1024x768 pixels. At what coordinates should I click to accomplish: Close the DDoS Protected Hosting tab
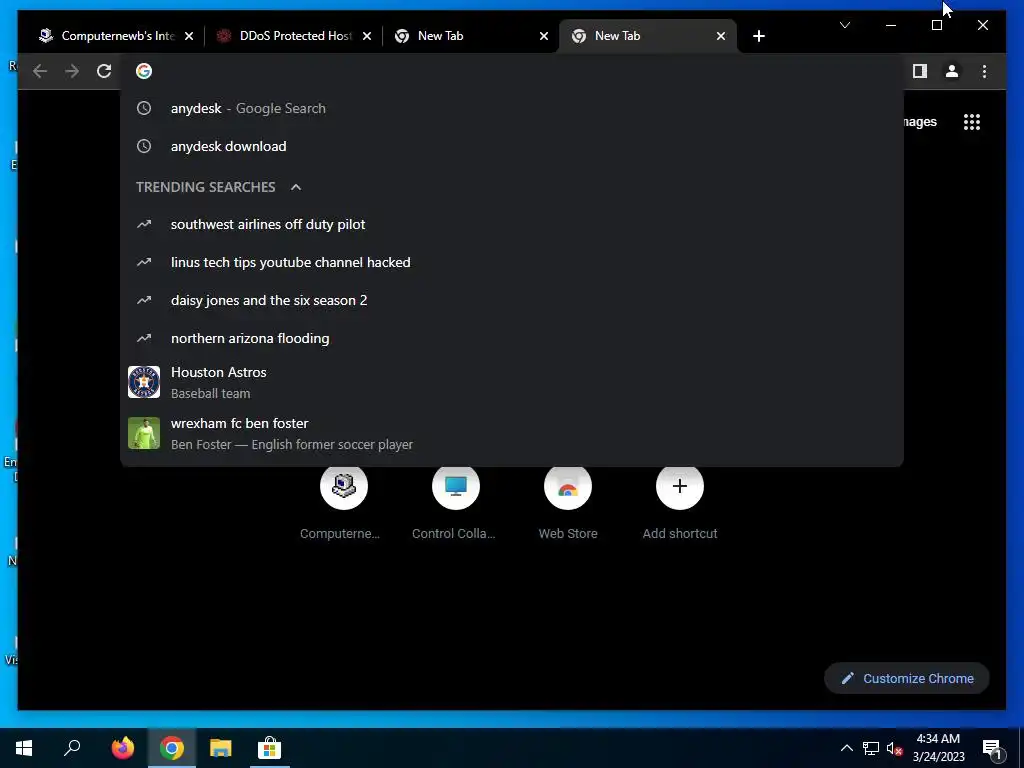[x=367, y=36]
